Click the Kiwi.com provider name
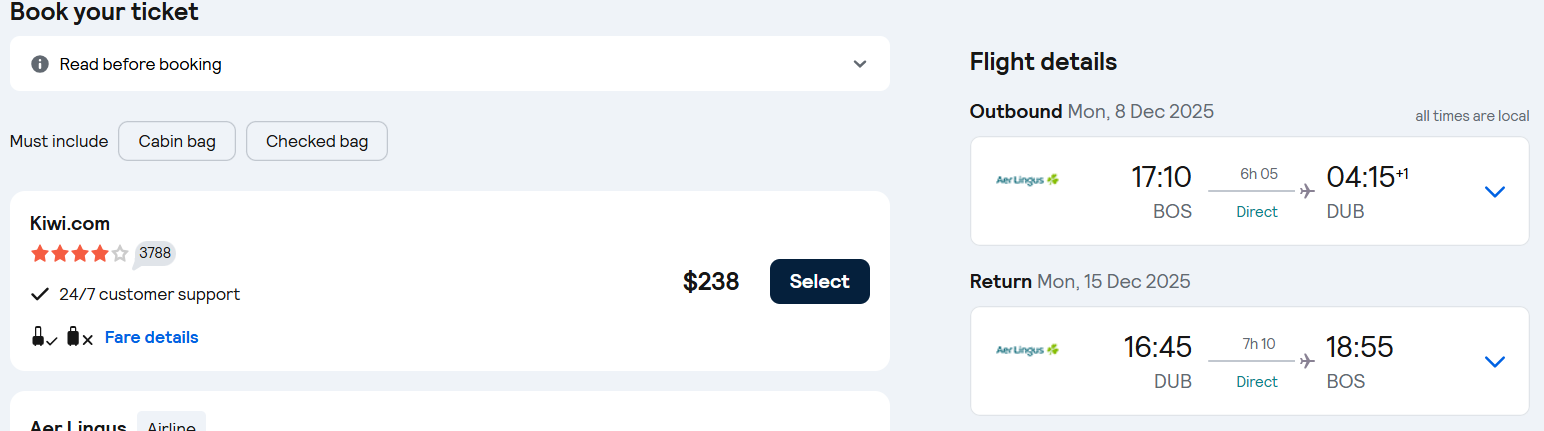Screen dimensions: 1544x431 (x=70, y=223)
